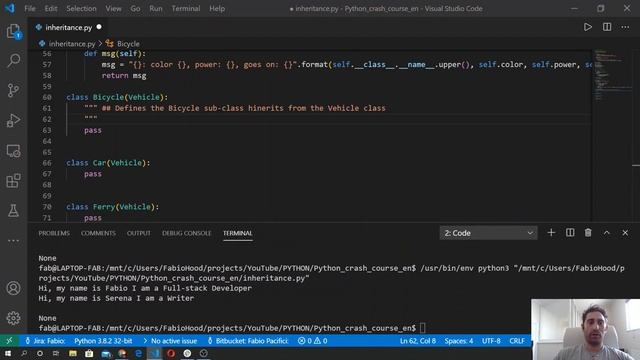Screen dimensions: 640x360
Task: Open editor More Actions menu
Action: 625,27
